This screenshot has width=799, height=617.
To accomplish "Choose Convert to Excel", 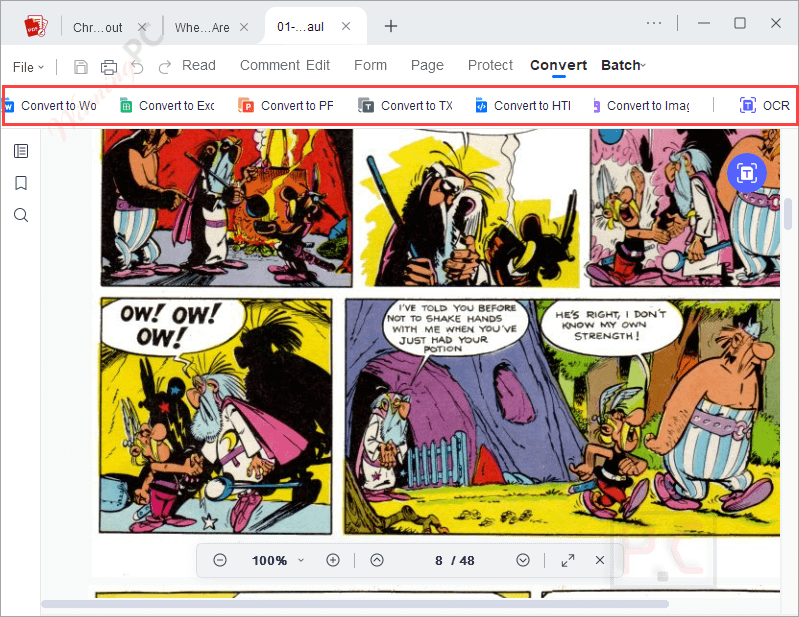I will pyautogui.click(x=167, y=105).
